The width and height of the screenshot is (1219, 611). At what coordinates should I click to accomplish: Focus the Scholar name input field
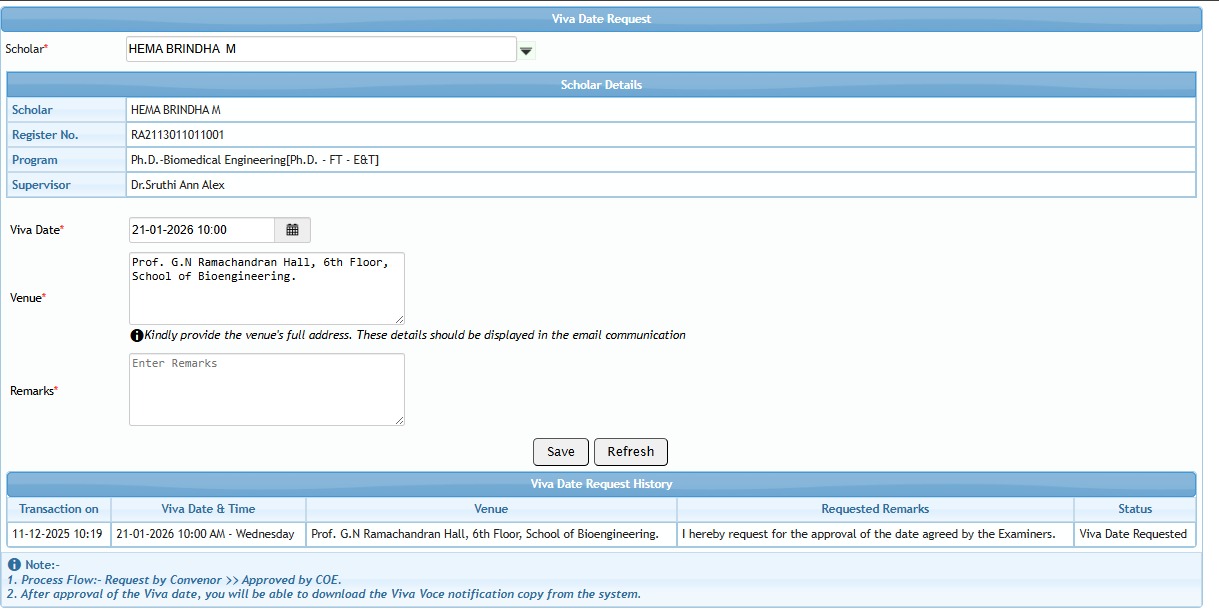(320, 49)
